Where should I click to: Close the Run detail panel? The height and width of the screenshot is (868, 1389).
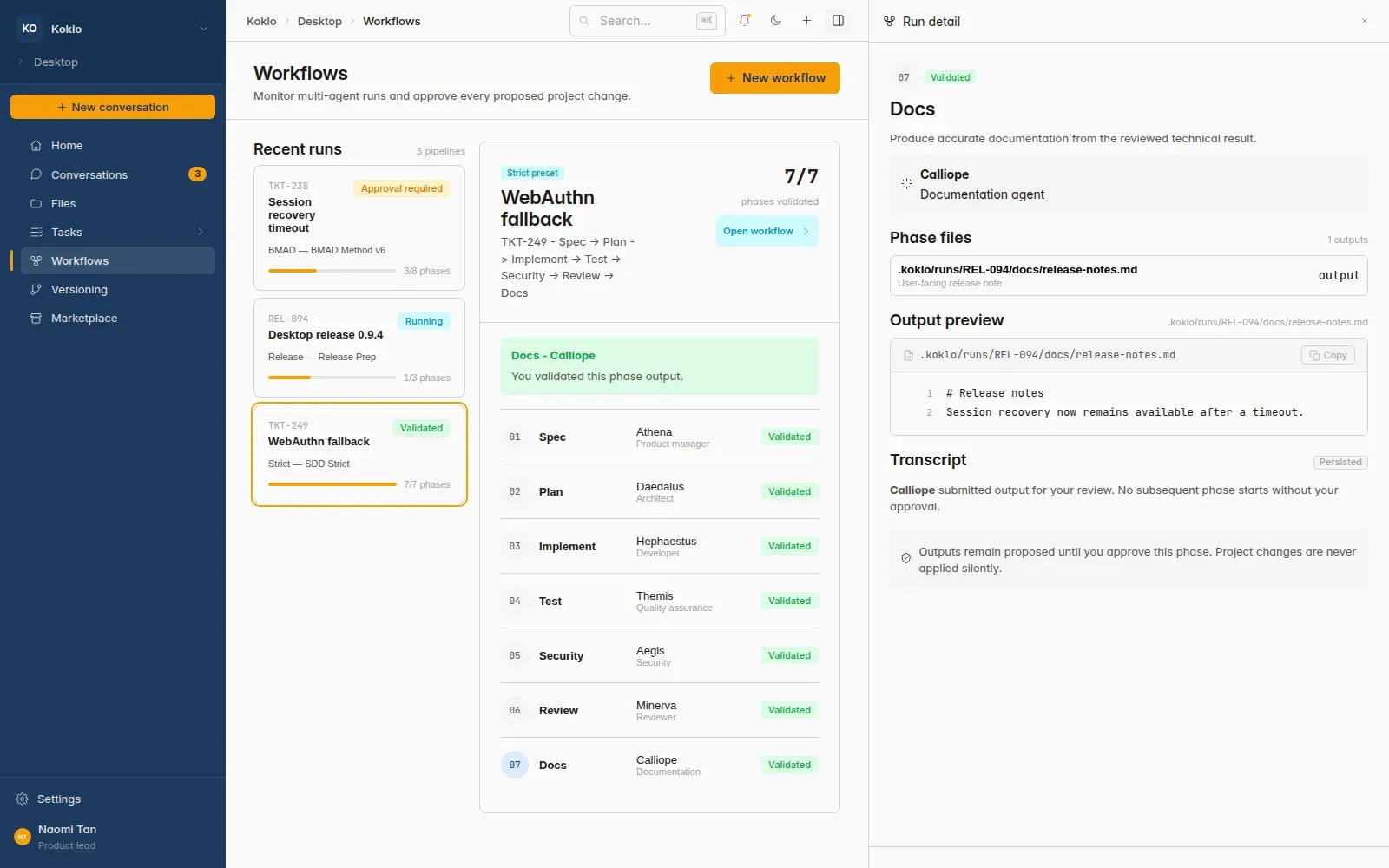[1365, 21]
